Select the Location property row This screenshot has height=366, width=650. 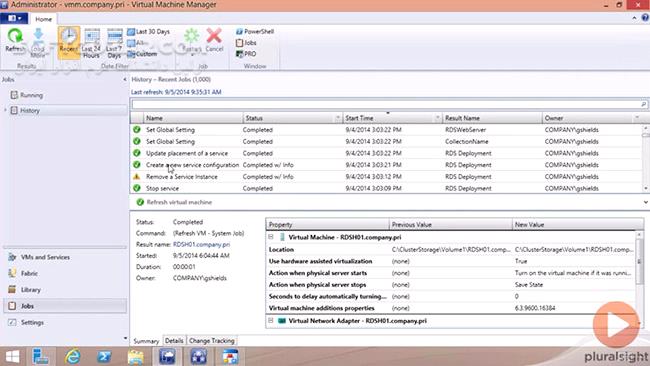451,250
